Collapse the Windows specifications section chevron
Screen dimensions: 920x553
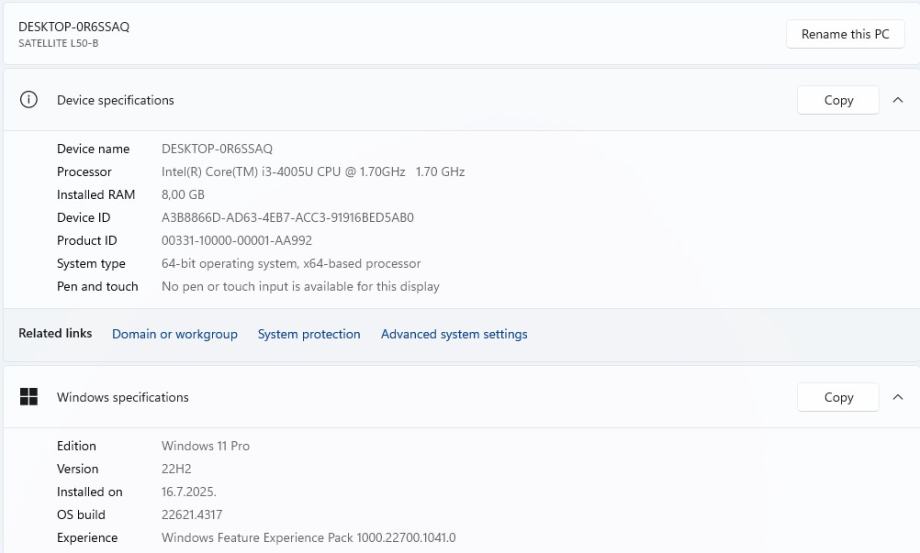coord(897,397)
